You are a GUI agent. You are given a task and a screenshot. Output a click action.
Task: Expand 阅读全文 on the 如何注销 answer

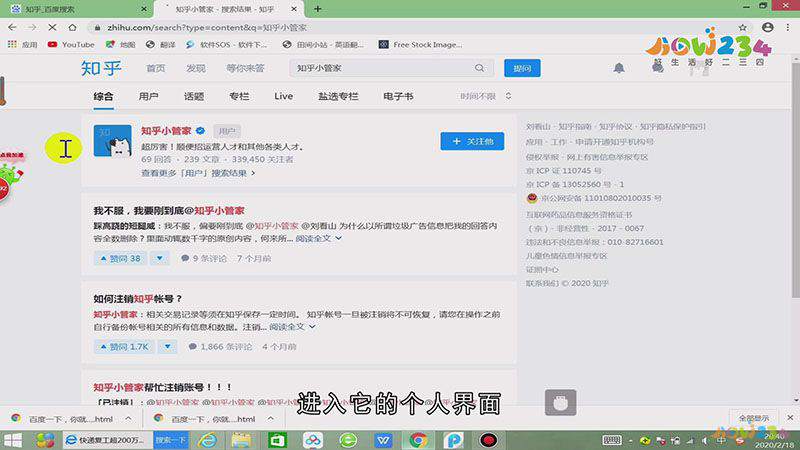click(x=292, y=327)
